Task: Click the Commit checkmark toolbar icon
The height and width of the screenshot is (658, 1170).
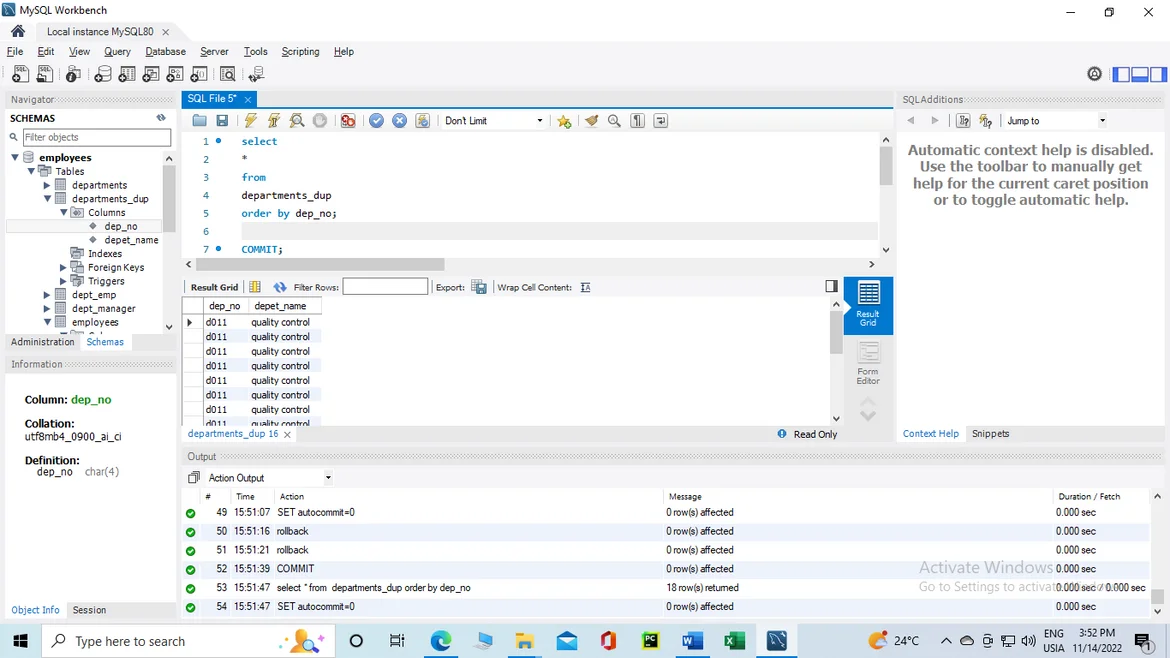Action: [x=376, y=121]
